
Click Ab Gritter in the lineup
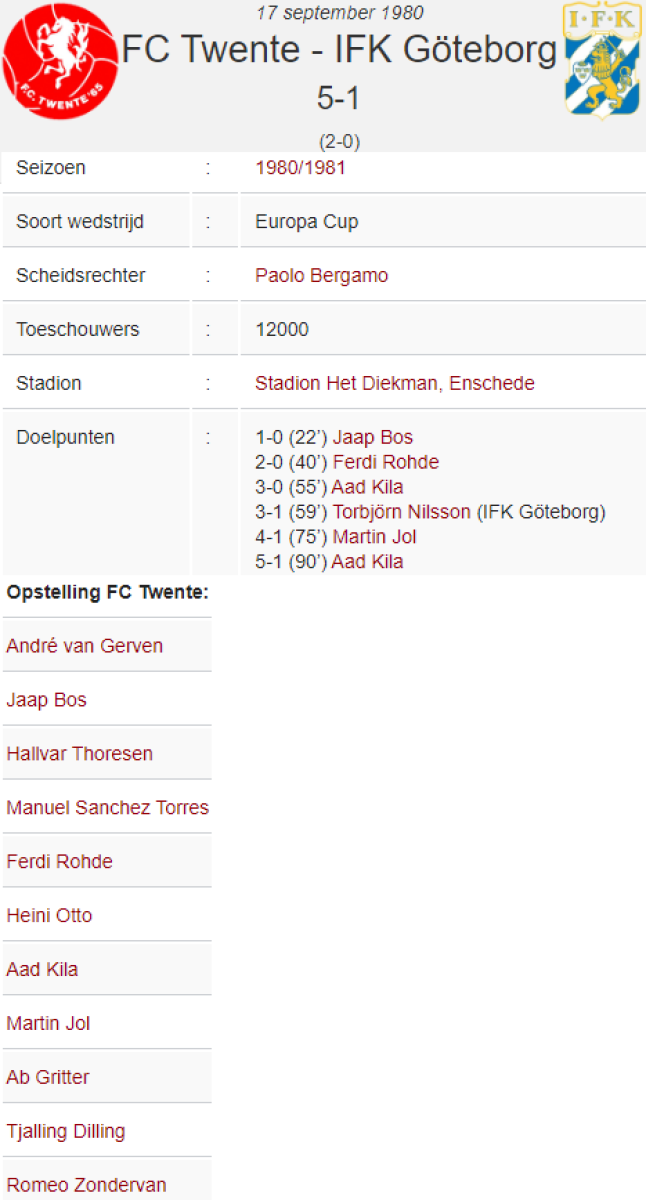(47, 1078)
